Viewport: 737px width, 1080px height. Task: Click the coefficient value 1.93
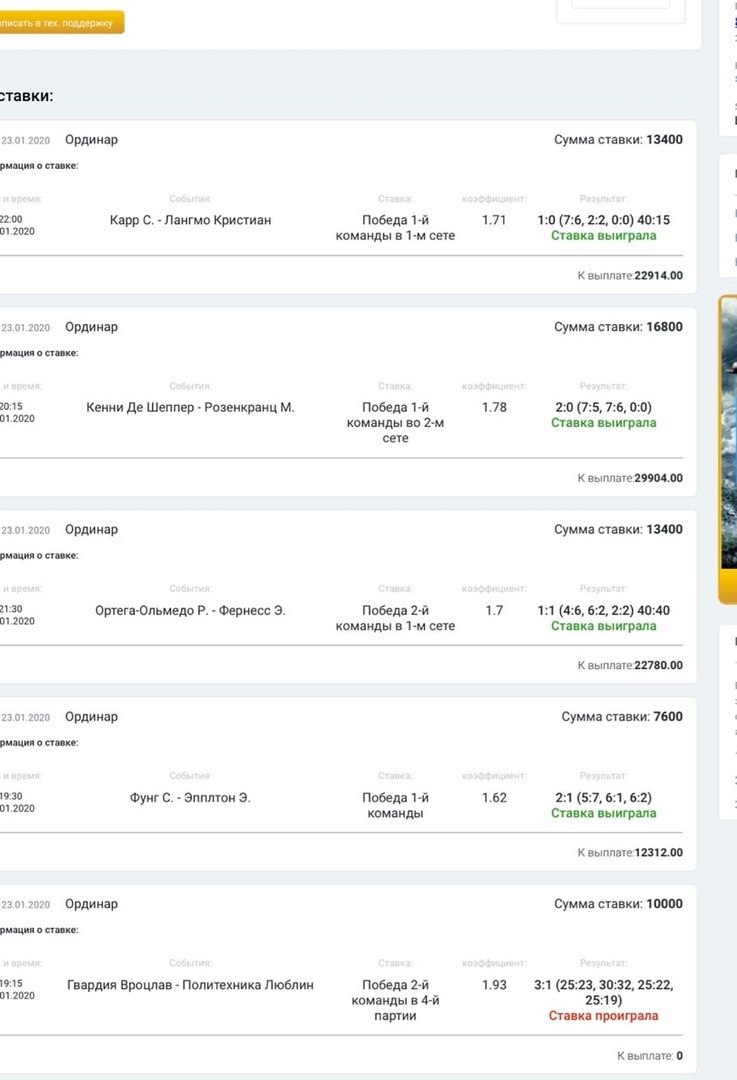[x=494, y=985]
